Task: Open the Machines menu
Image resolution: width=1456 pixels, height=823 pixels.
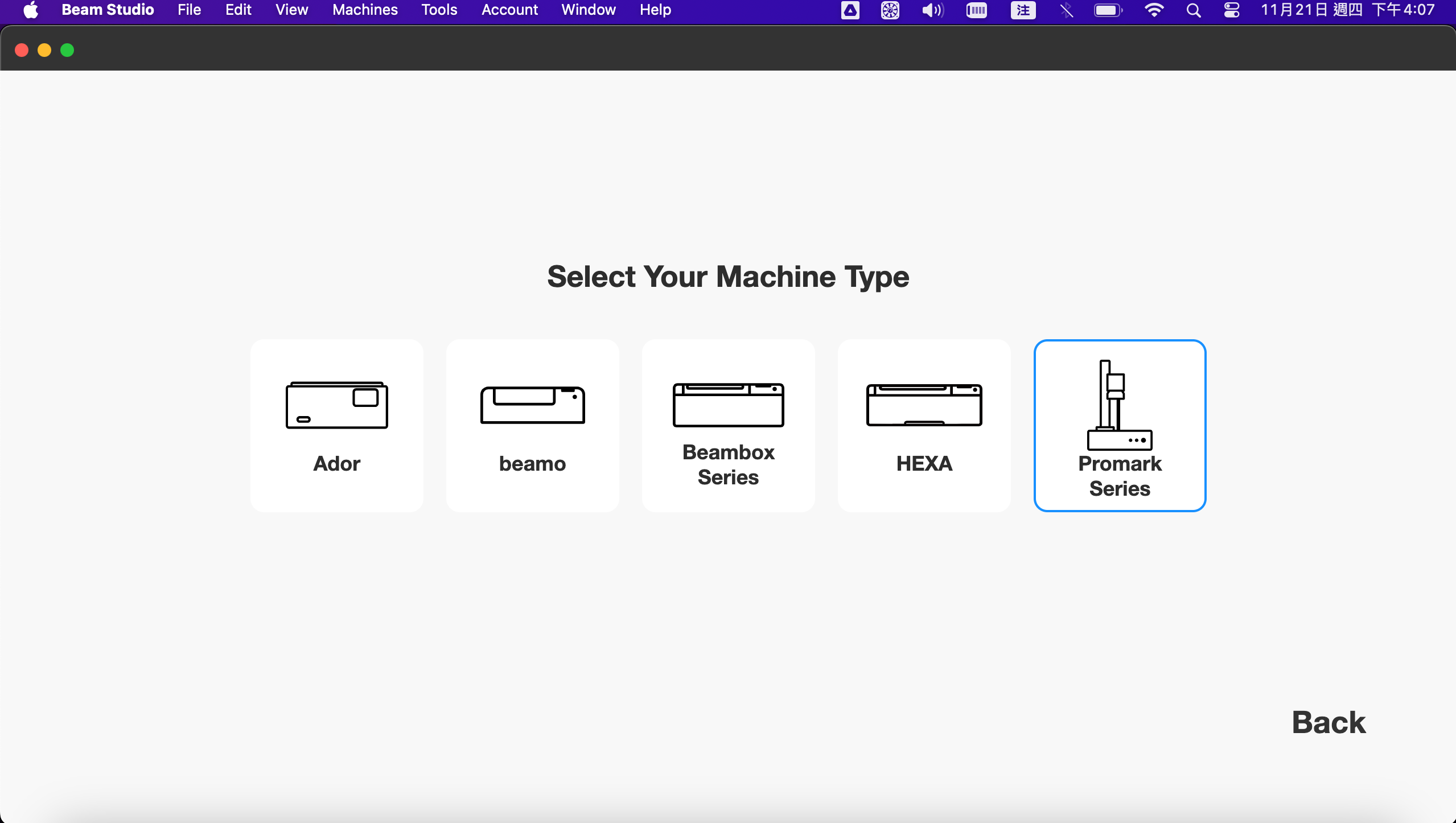Action: pos(365,10)
